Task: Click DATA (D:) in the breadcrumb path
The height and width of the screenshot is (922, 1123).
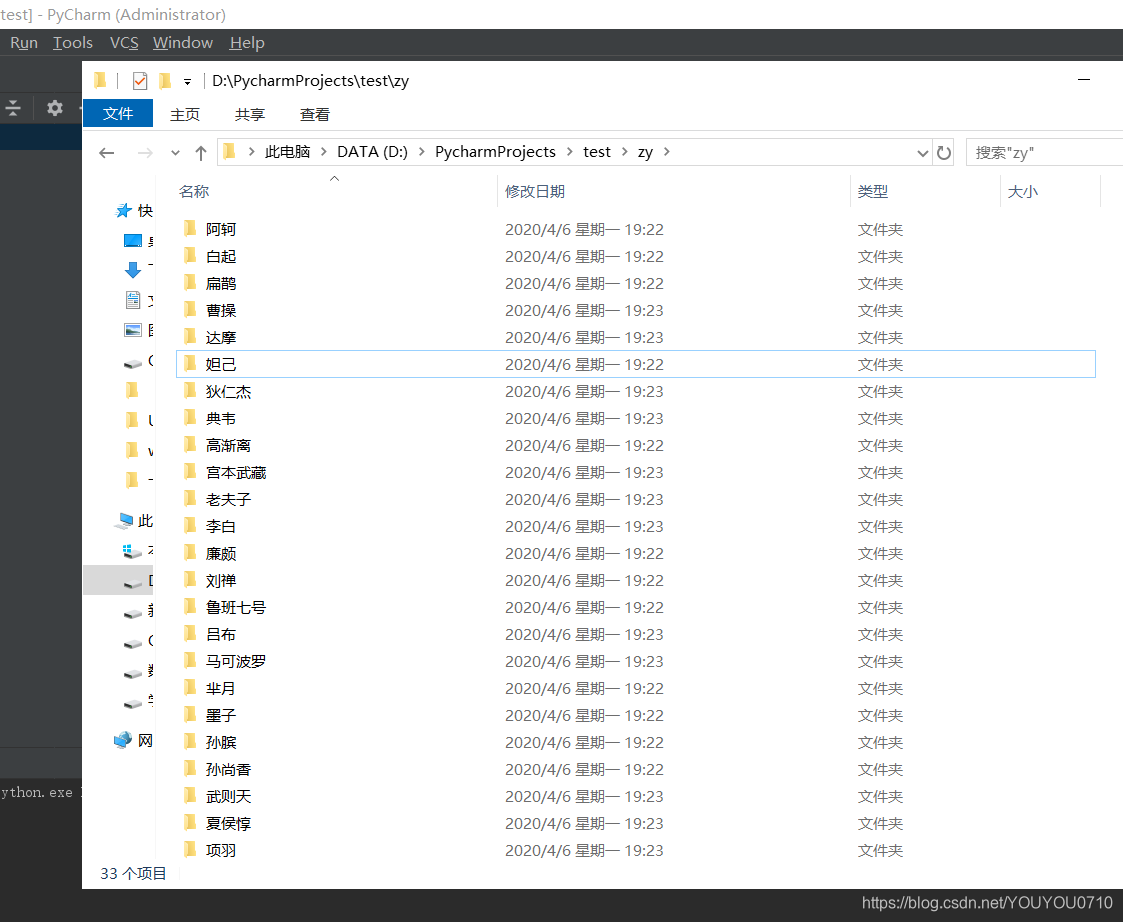Action: click(x=371, y=151)
